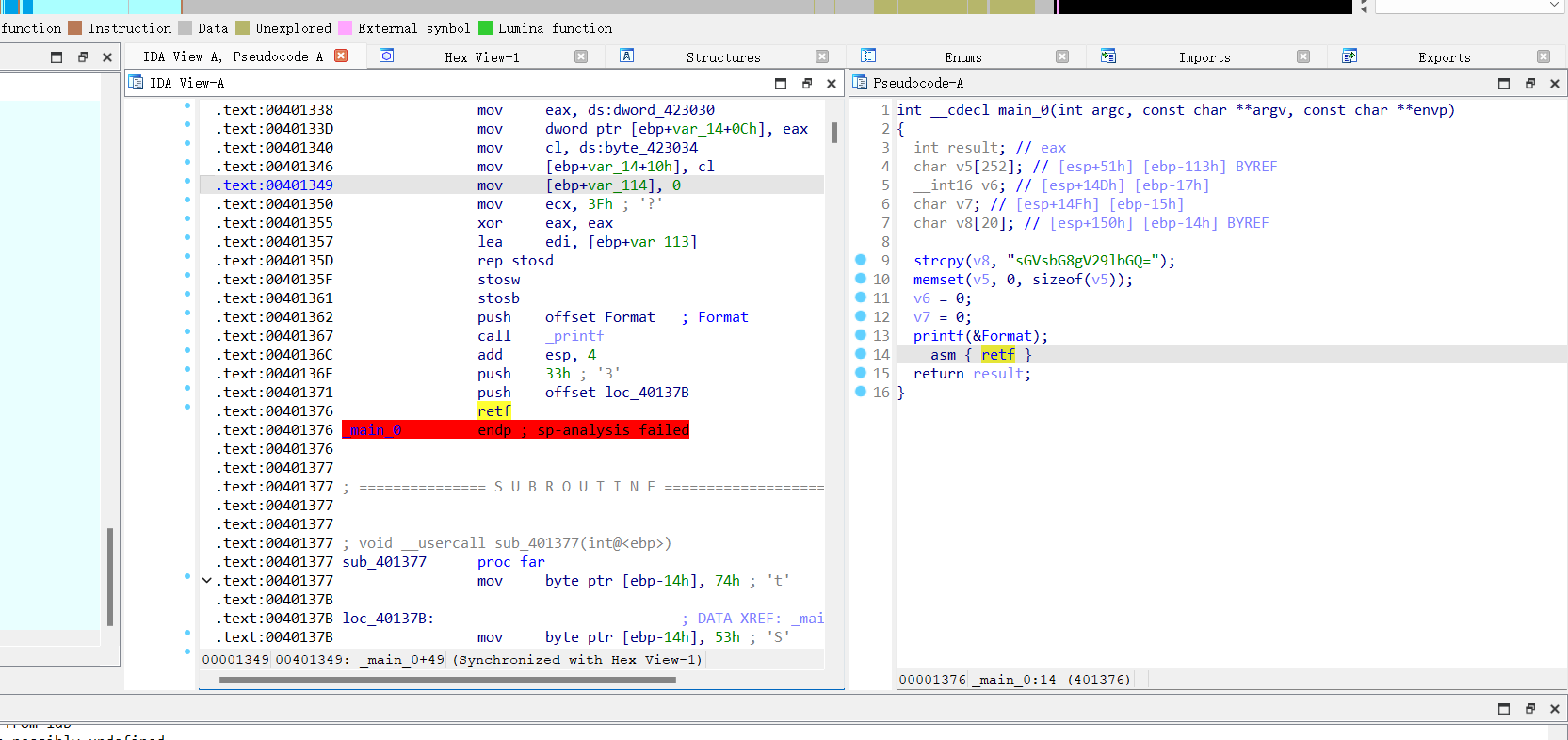Toggle breakpoint dot on pseudocode line 13
Image resolution: width=1568 pixels, height=740 pixels.
861,334
